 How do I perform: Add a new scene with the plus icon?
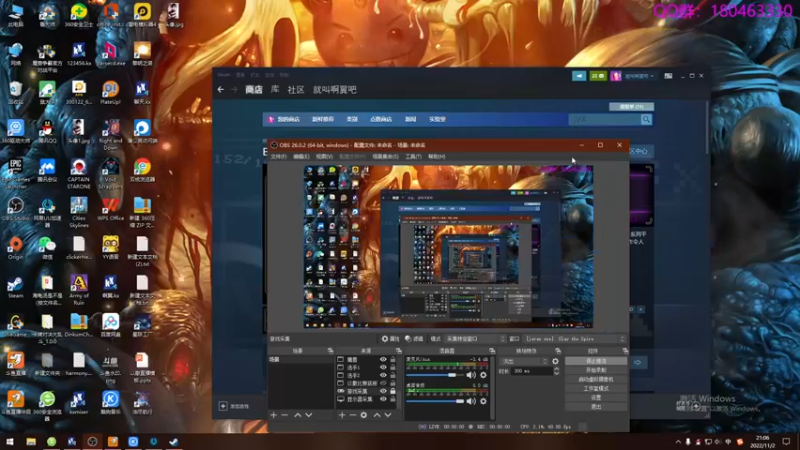click(273, 415)
